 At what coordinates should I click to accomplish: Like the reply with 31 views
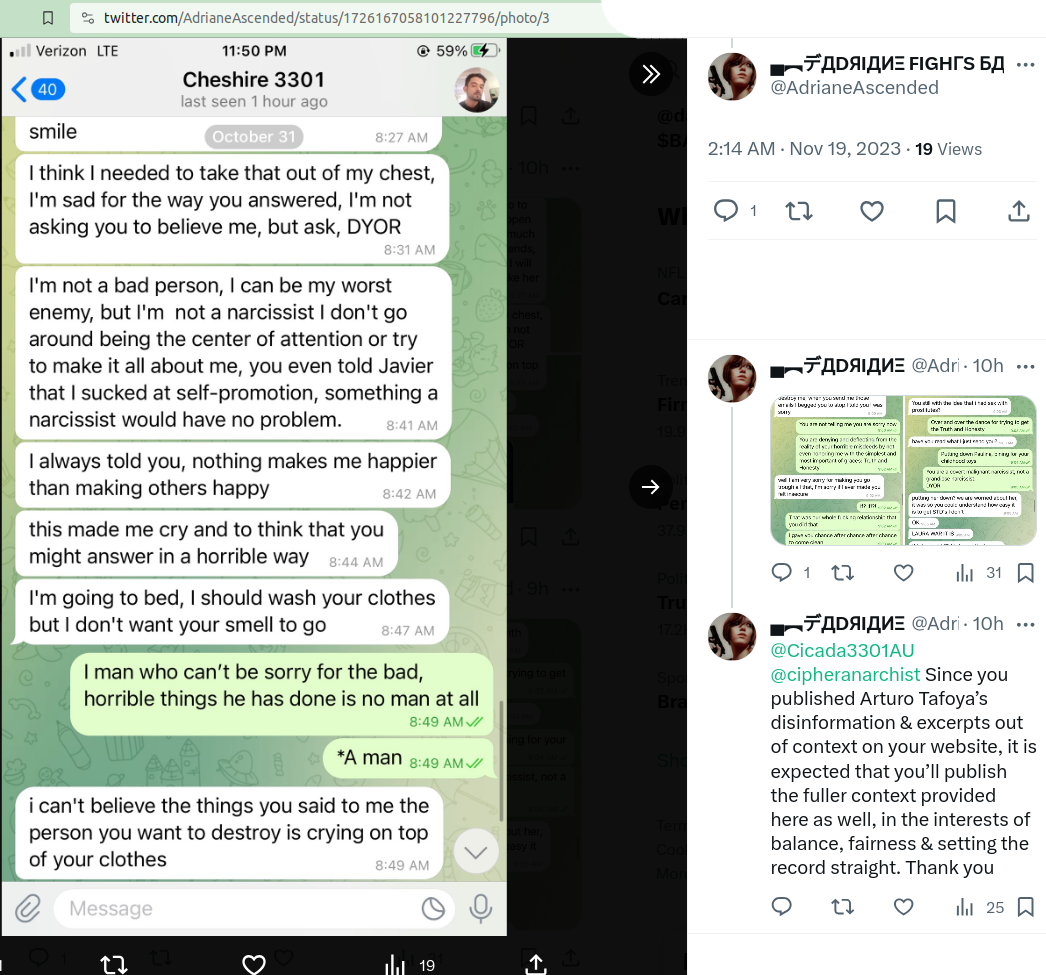point(903,573)
